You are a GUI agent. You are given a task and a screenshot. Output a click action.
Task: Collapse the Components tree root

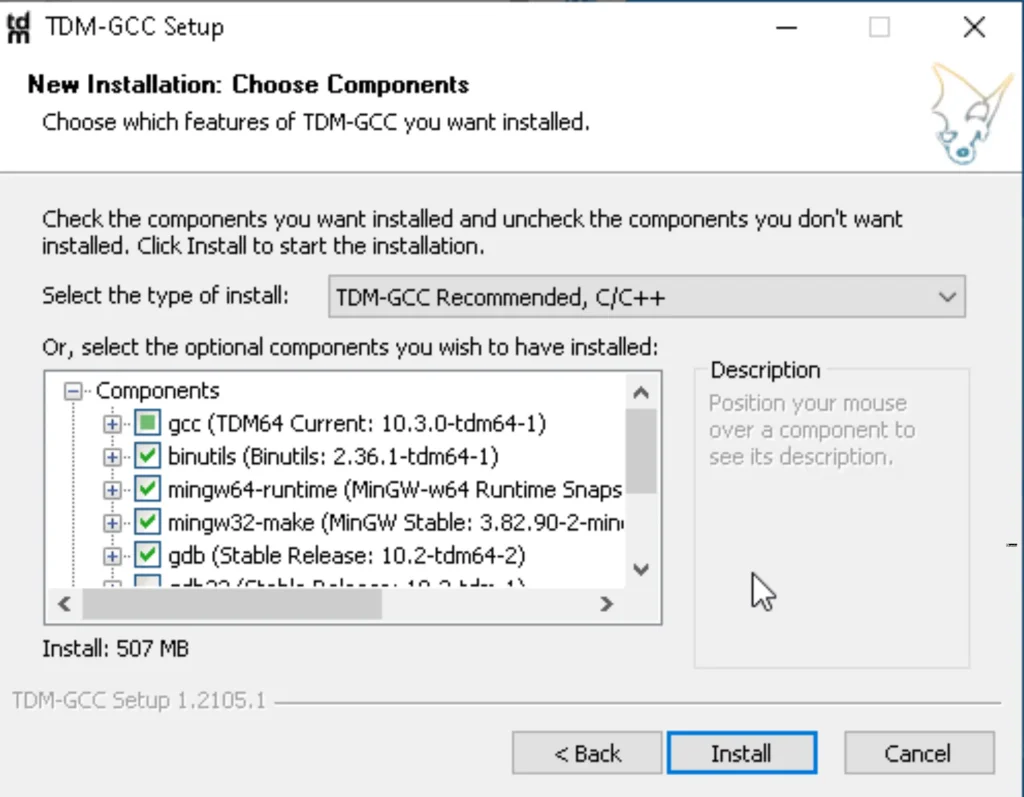73,391
